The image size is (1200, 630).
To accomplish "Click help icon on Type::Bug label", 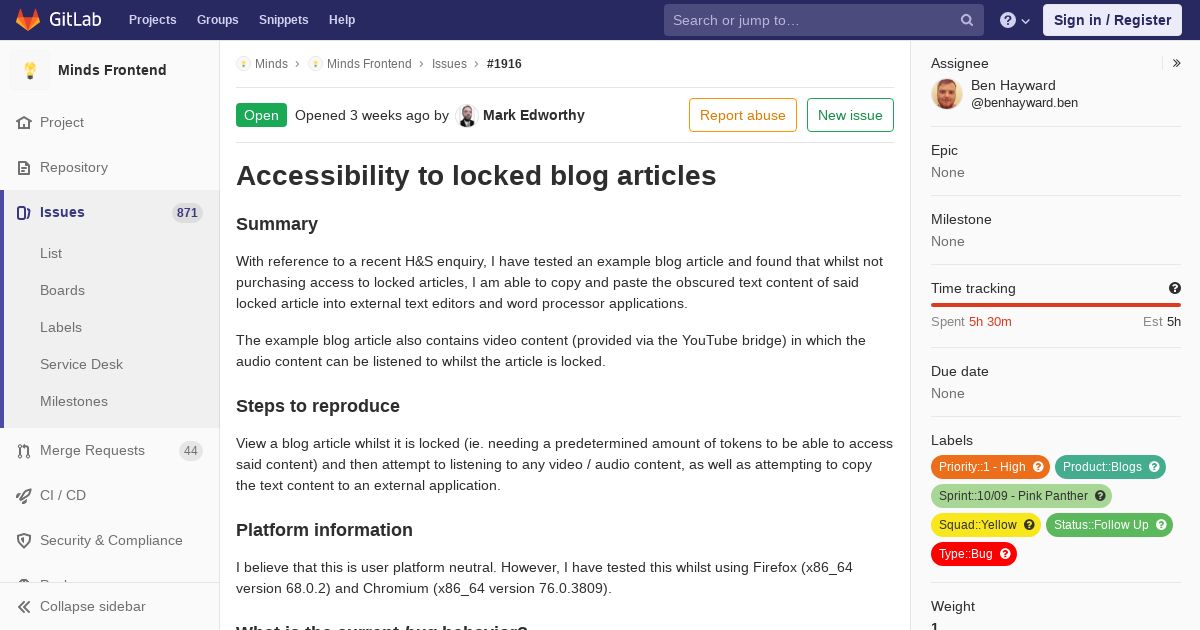I will 1005,554.
